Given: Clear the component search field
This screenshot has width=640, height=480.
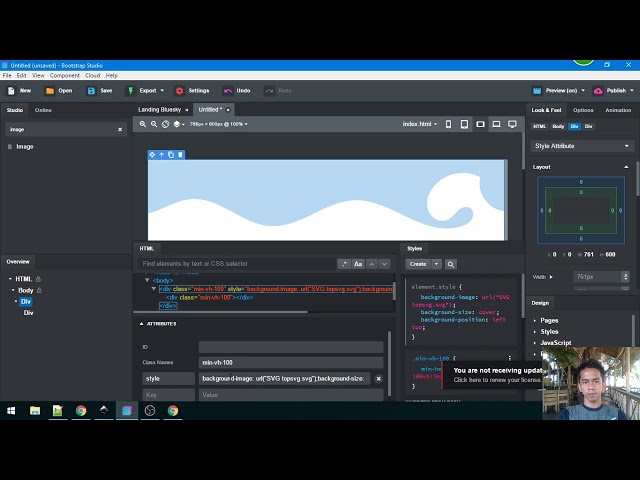Looking at the screenshot, I should 120,129.
